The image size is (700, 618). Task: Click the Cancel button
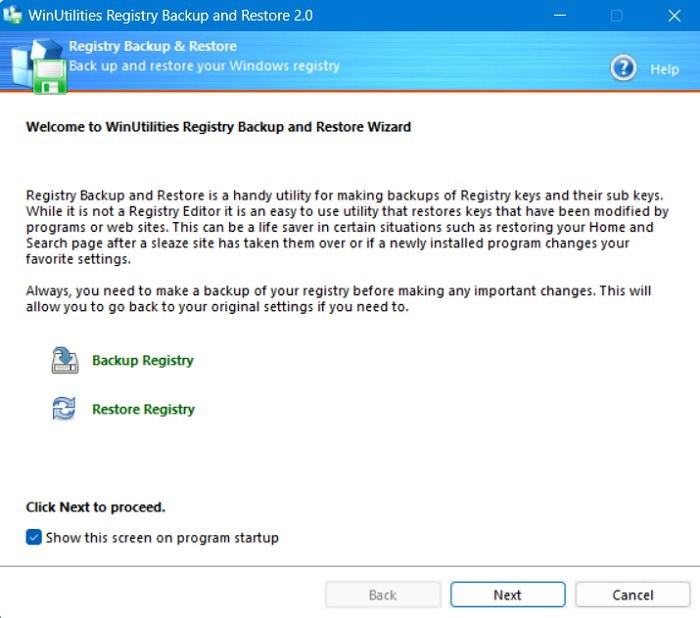[x=633, y=594]
